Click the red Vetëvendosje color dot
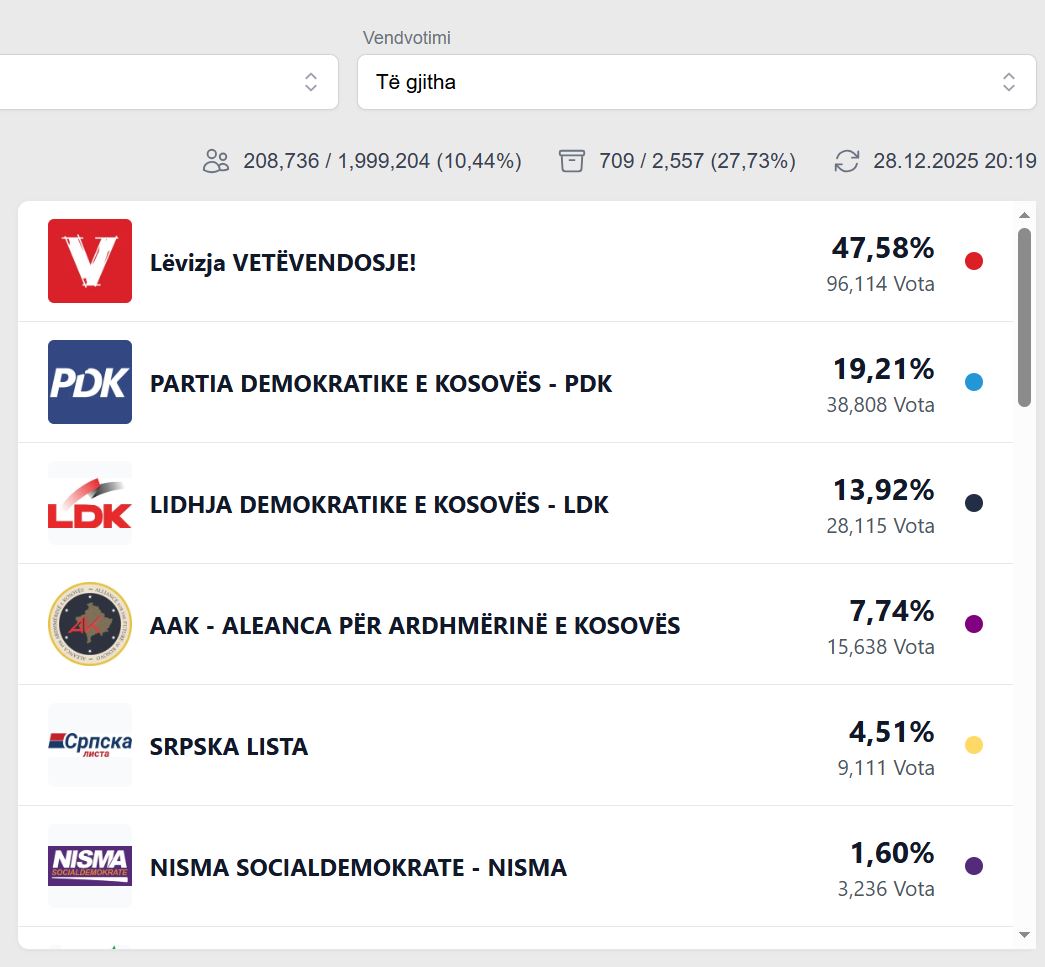This screenshot has width=1045, height=967. coord(974,261)
